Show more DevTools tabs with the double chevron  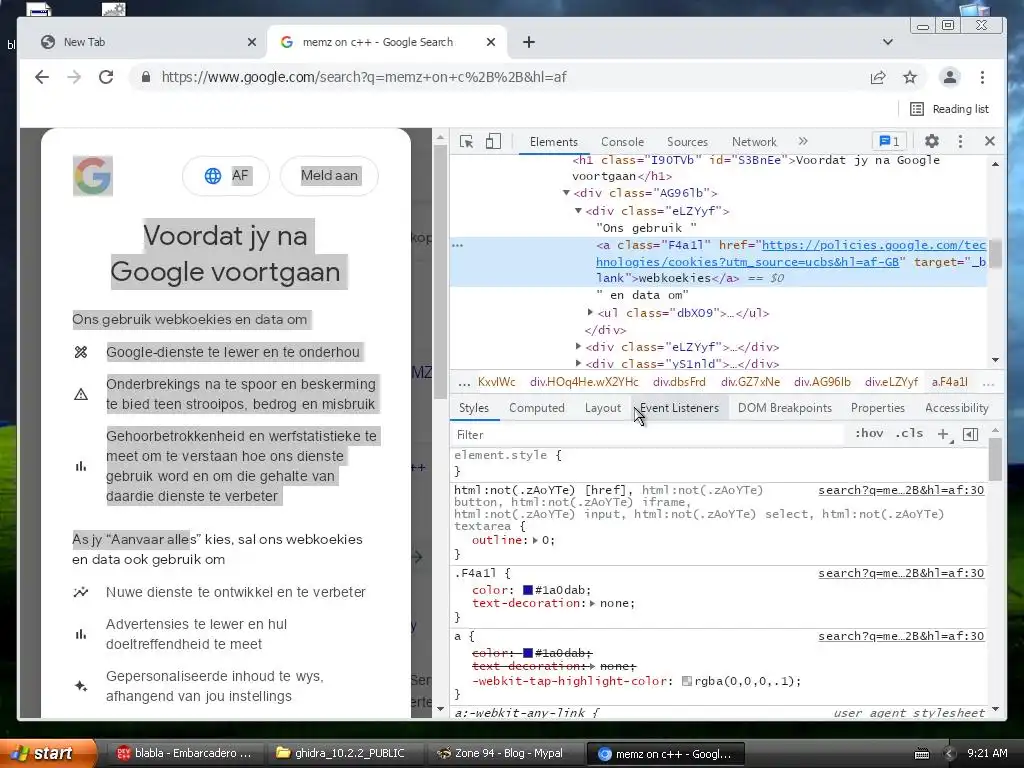pos(803,141)
